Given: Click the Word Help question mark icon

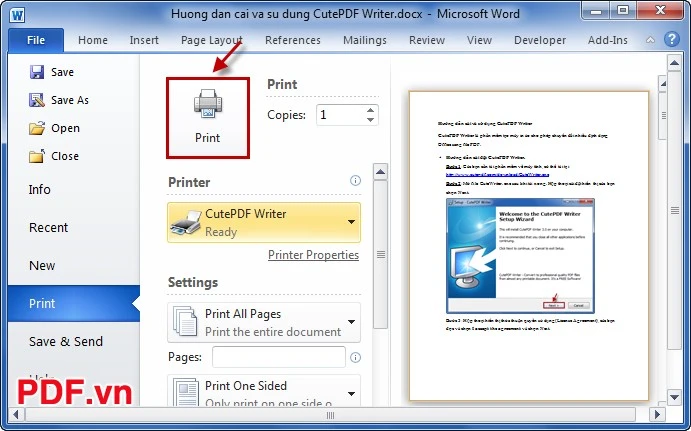Looking at the screenshot, I should tap(672, 40).
